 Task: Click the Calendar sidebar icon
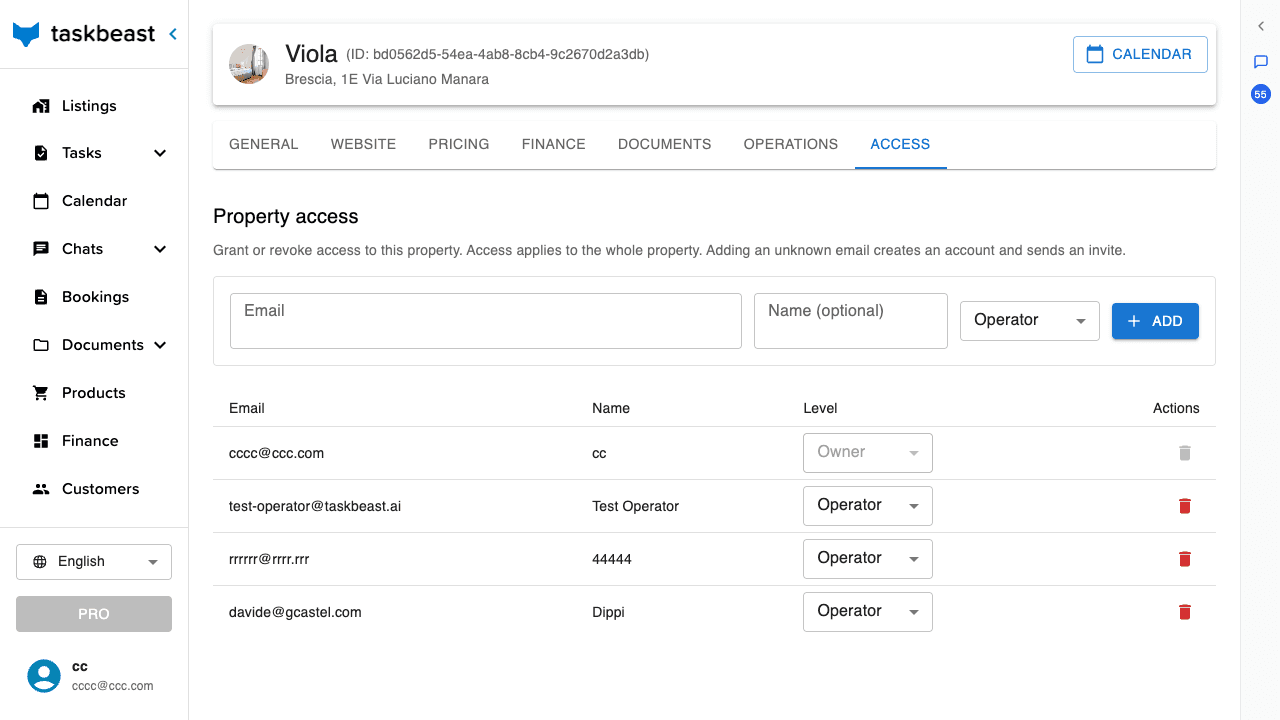coord(41,201)
